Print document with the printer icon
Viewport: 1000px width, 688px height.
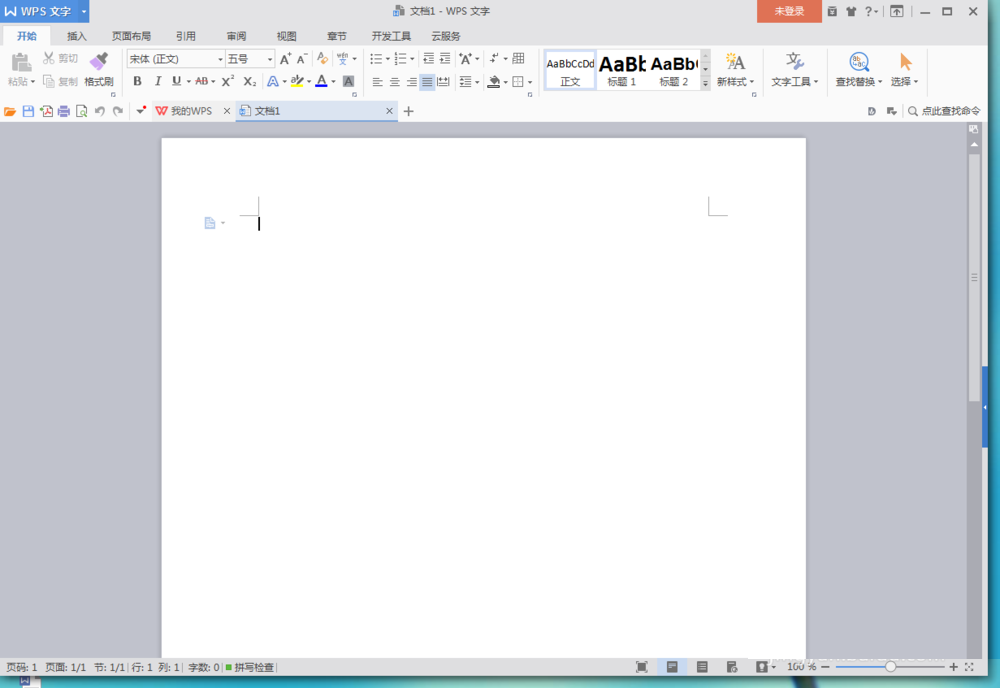pyautogui.click(x=64, y=111)
